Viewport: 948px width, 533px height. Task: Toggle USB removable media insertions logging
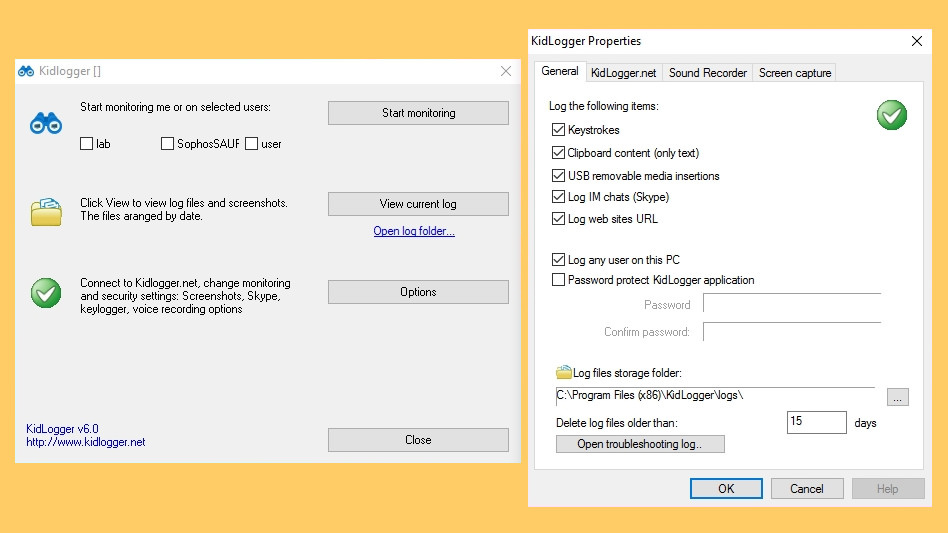tap(559, 176)
